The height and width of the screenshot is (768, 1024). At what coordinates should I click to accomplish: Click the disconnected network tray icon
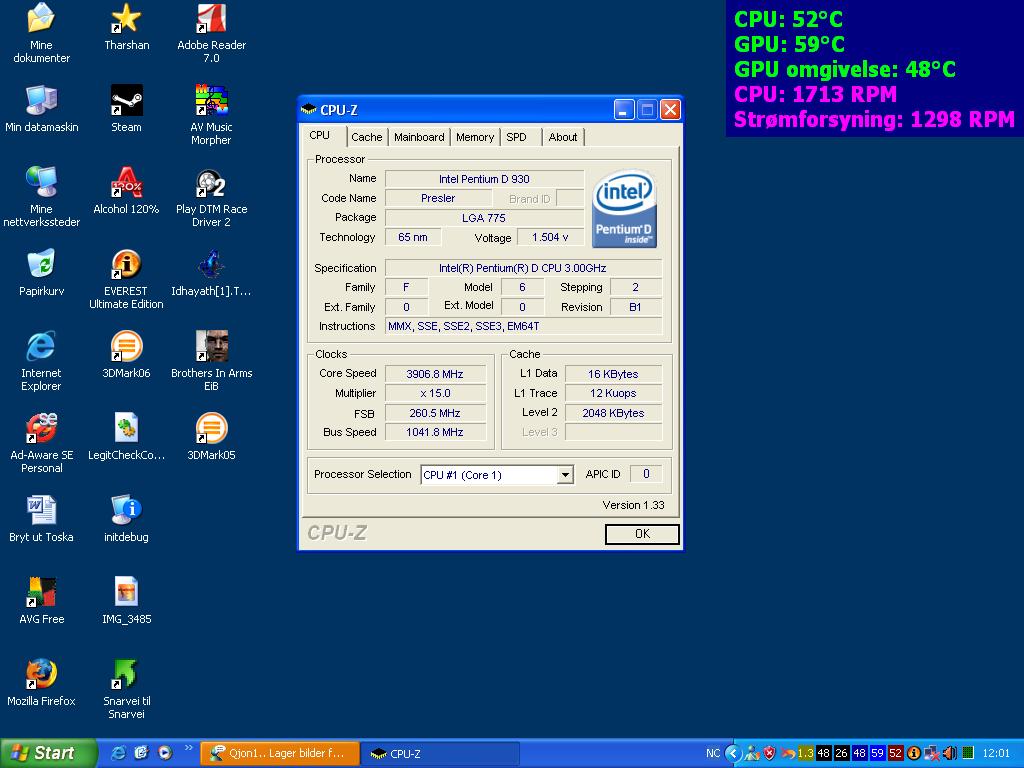tap(931, 753)
